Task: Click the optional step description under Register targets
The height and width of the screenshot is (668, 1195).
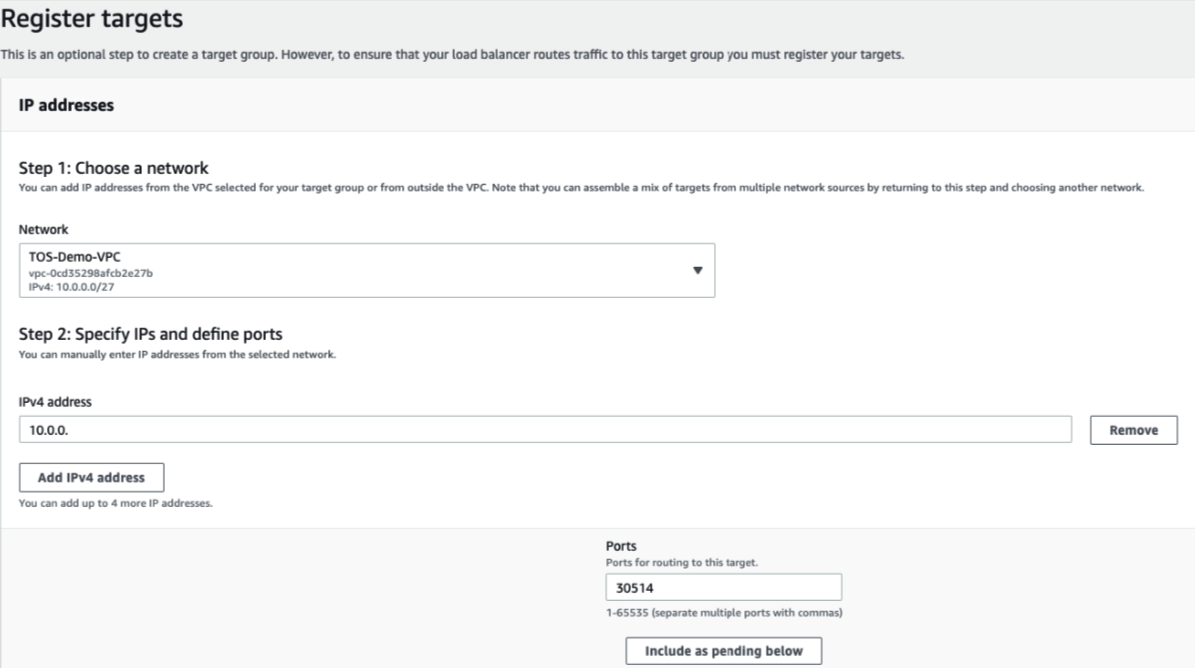Action: click(x=452, y=55)
